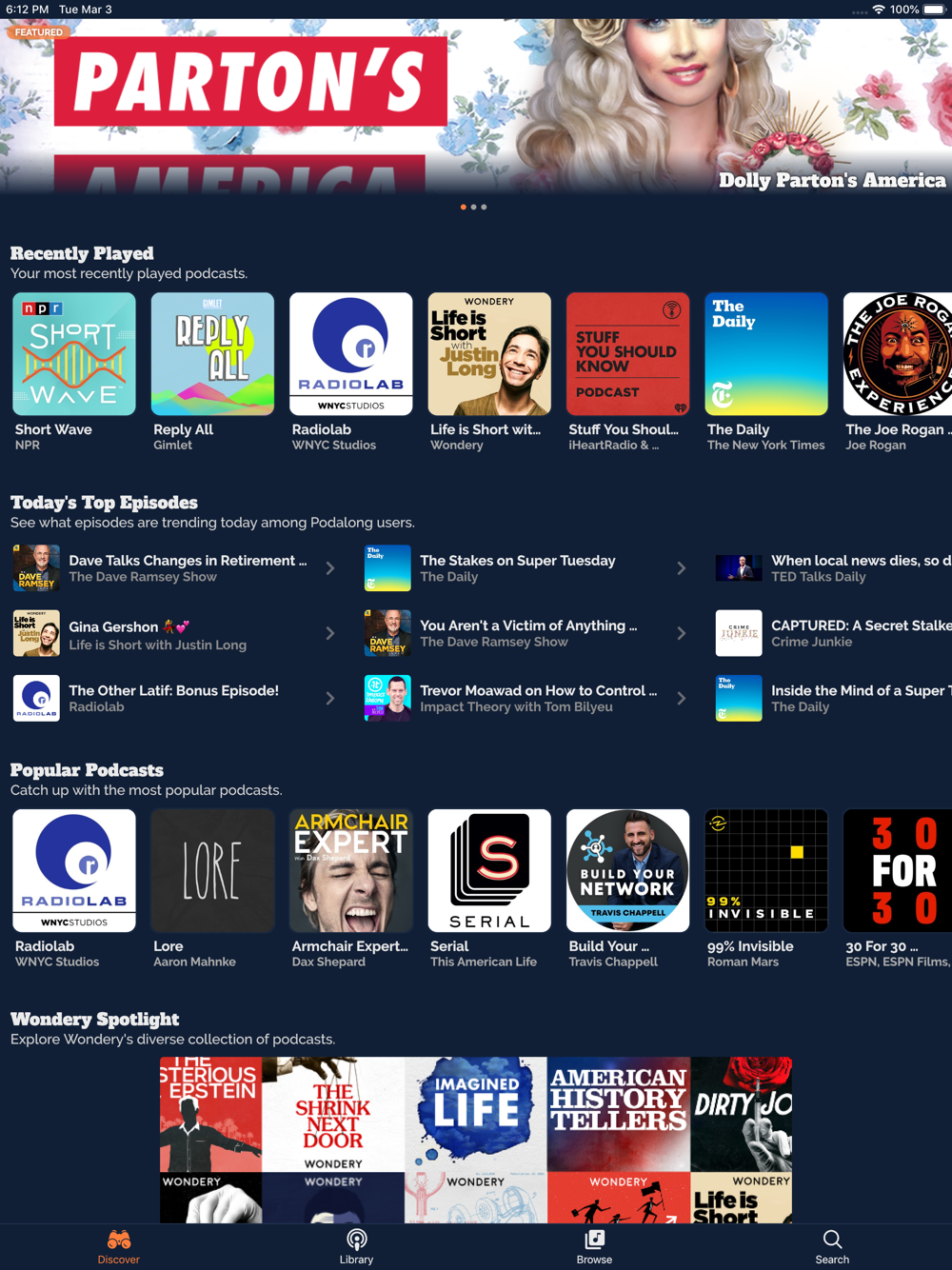Open You Aren't a Victim of Anything episode
Screen dimensions: 952x1270
[528, 625]
